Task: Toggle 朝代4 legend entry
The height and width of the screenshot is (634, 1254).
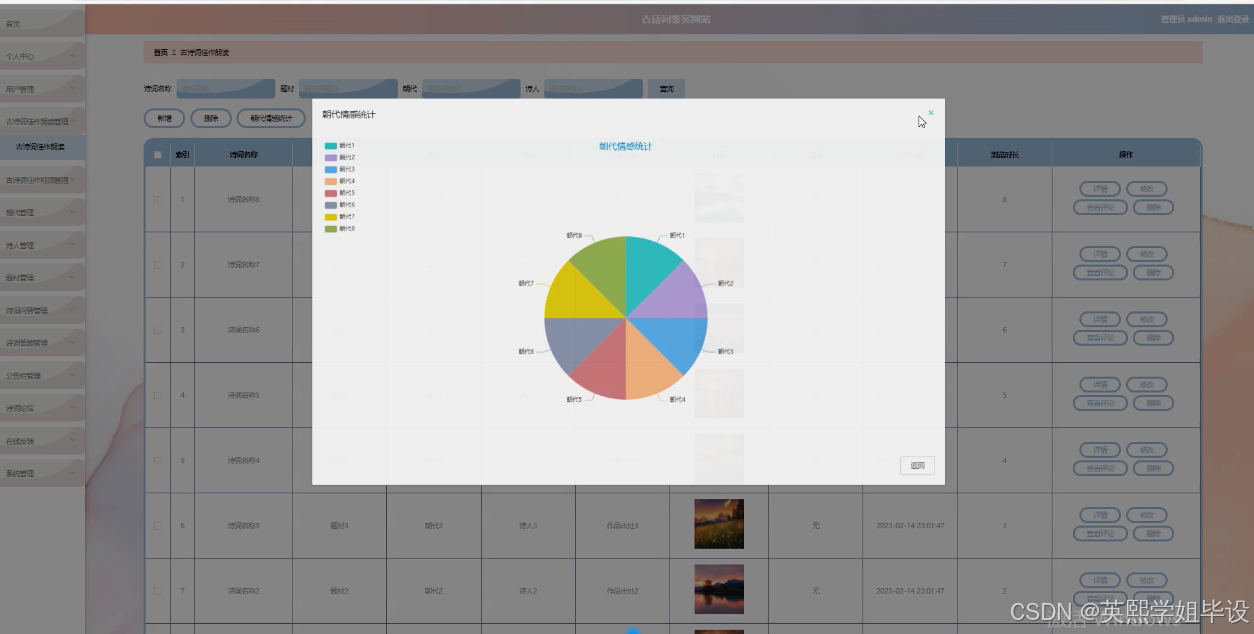Action: tap(340, 181)
